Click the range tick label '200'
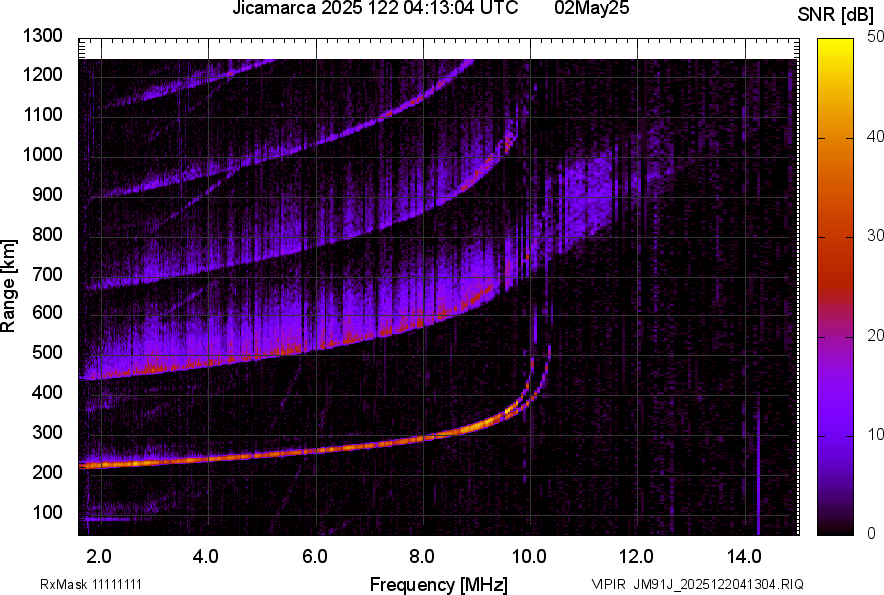The image size is (884, 595). pyautogui.click(x=47, y=472)
